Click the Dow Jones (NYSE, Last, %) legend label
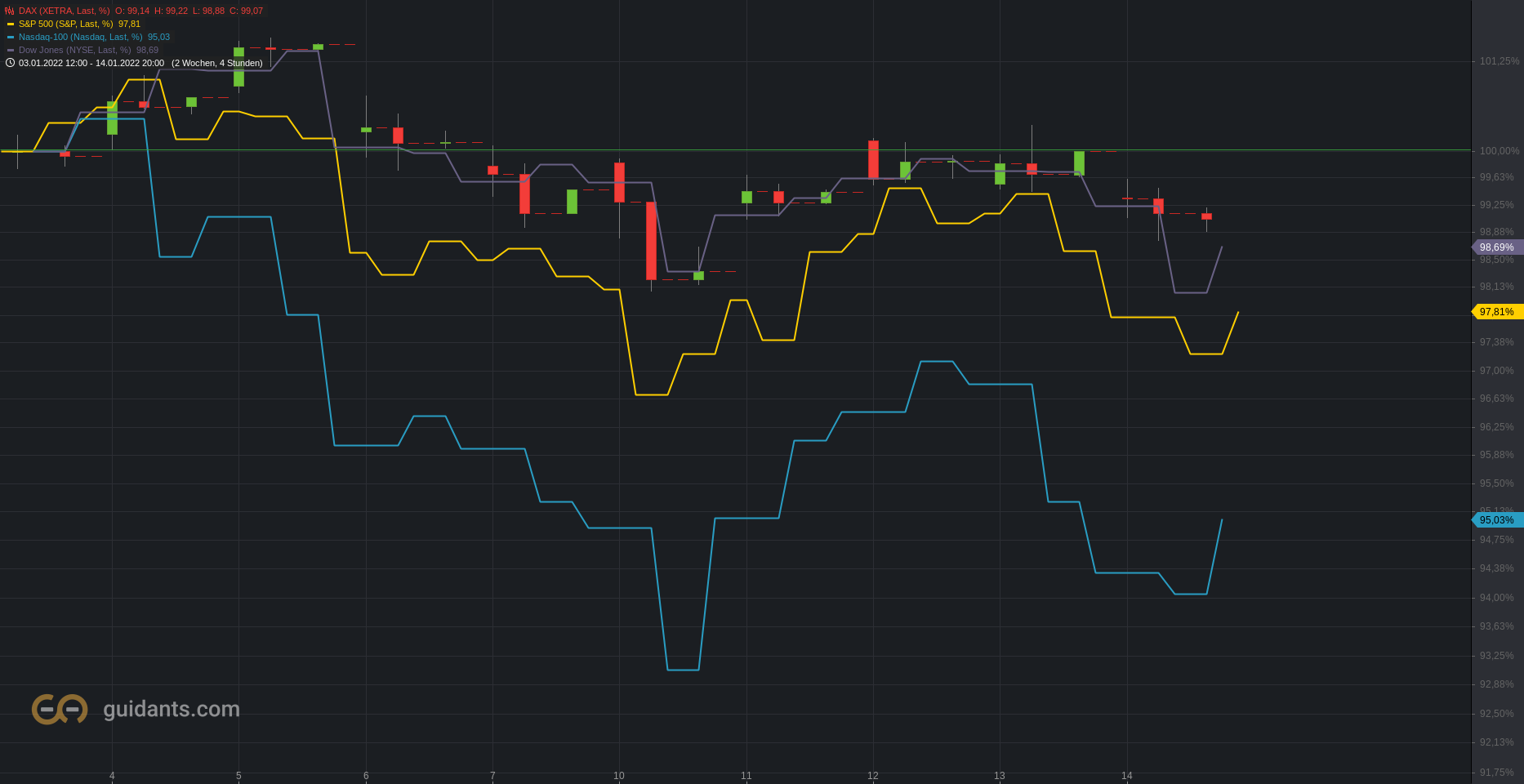Viewport: 1524px width, 784px height. [x=74, y=50]
